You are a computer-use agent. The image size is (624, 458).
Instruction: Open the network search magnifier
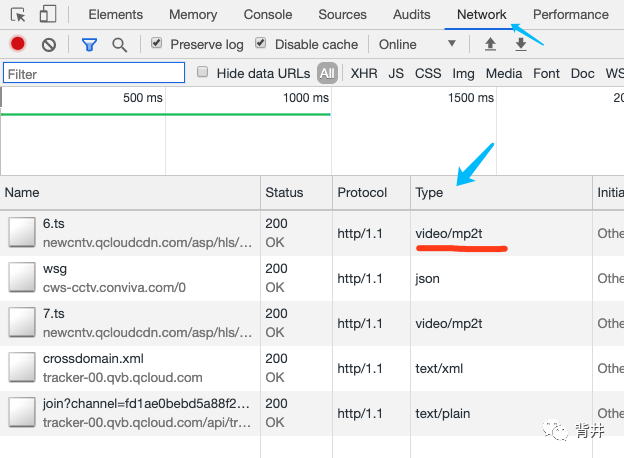pyautogui.click(x=119, y=45)
